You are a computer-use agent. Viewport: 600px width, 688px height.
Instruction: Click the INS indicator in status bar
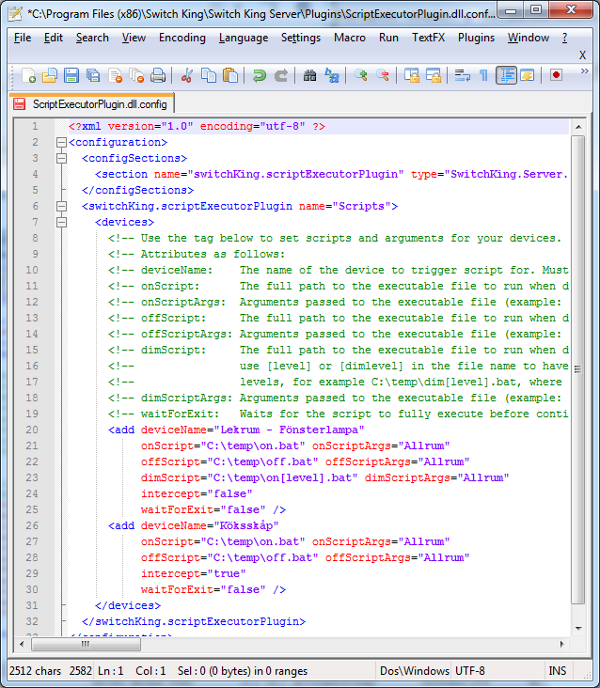click(x=557, y=671)
